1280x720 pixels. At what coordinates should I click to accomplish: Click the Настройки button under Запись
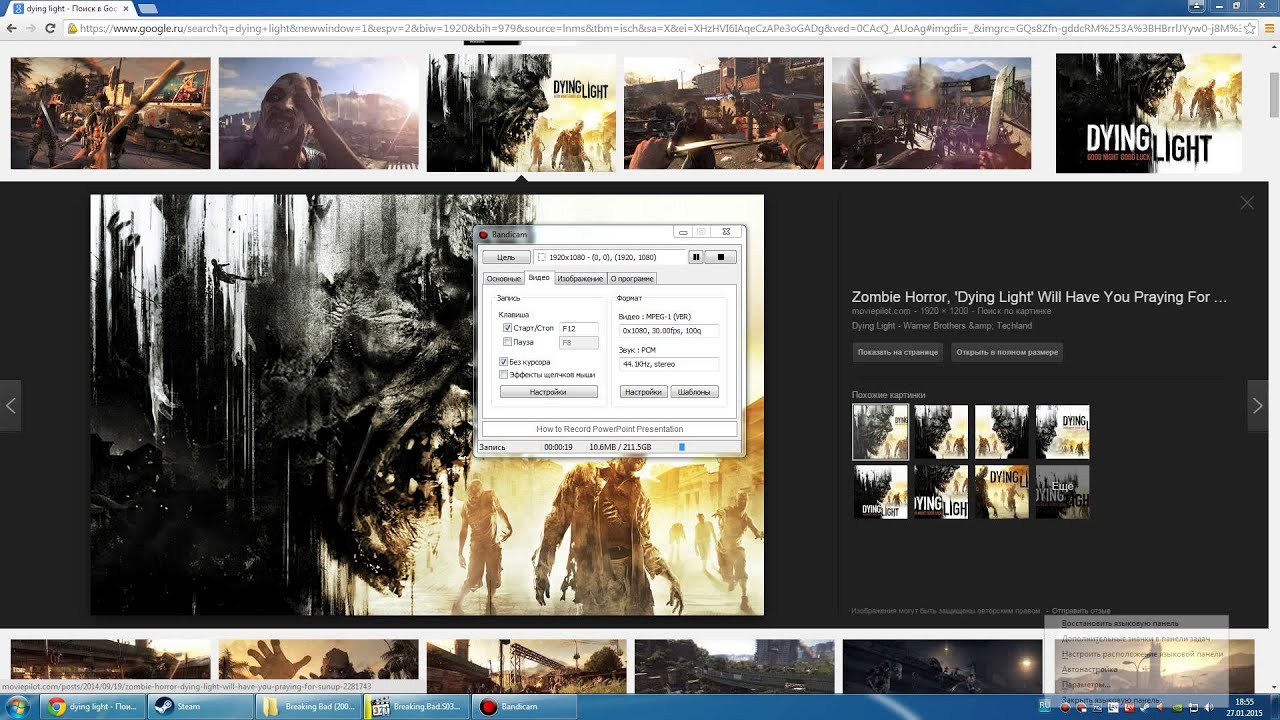[548, 392]
